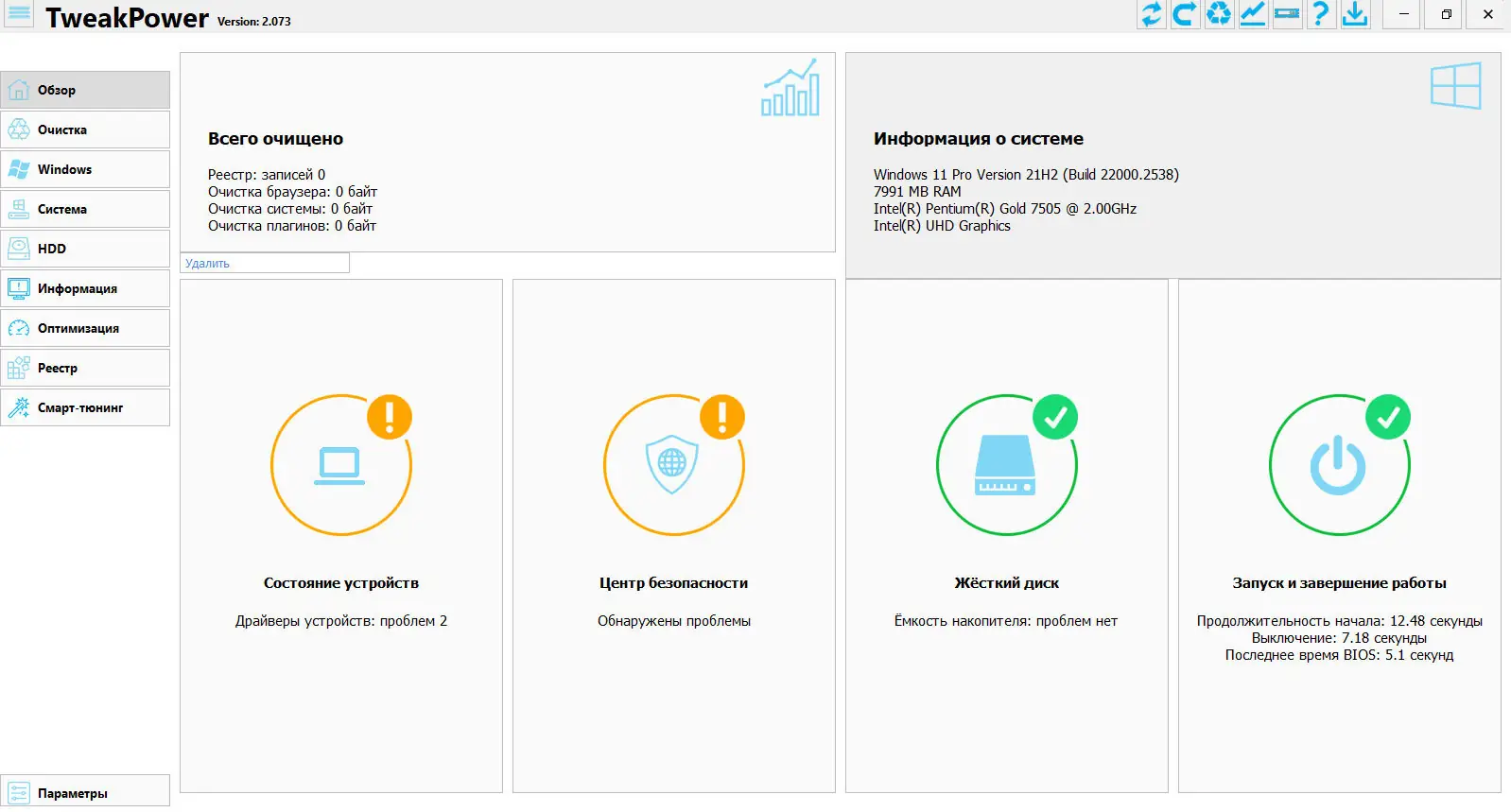Click the orange warning badge on device status
Viewport: 1511px width, 812px height.
390,417
